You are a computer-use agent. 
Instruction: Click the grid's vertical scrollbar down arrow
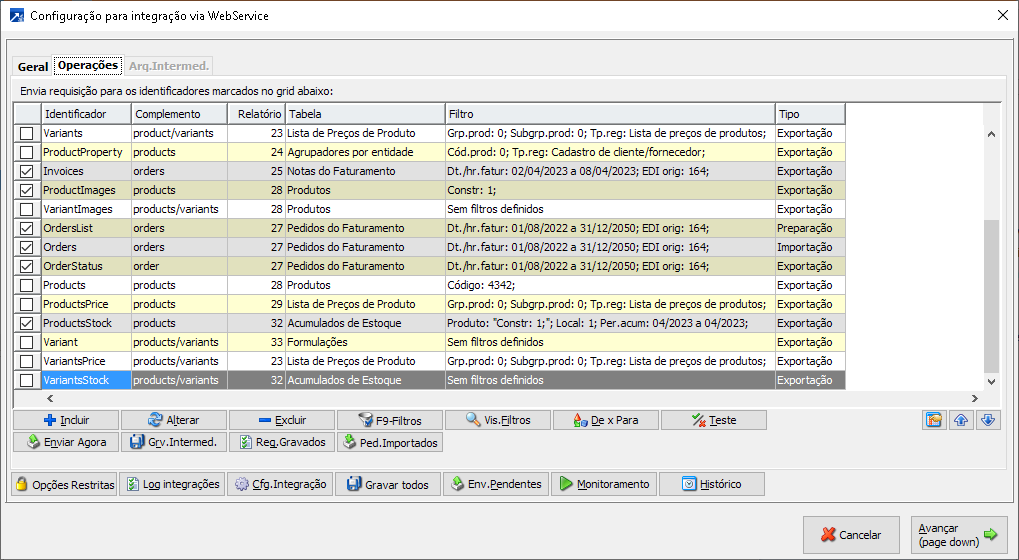[x=991, y=381]
